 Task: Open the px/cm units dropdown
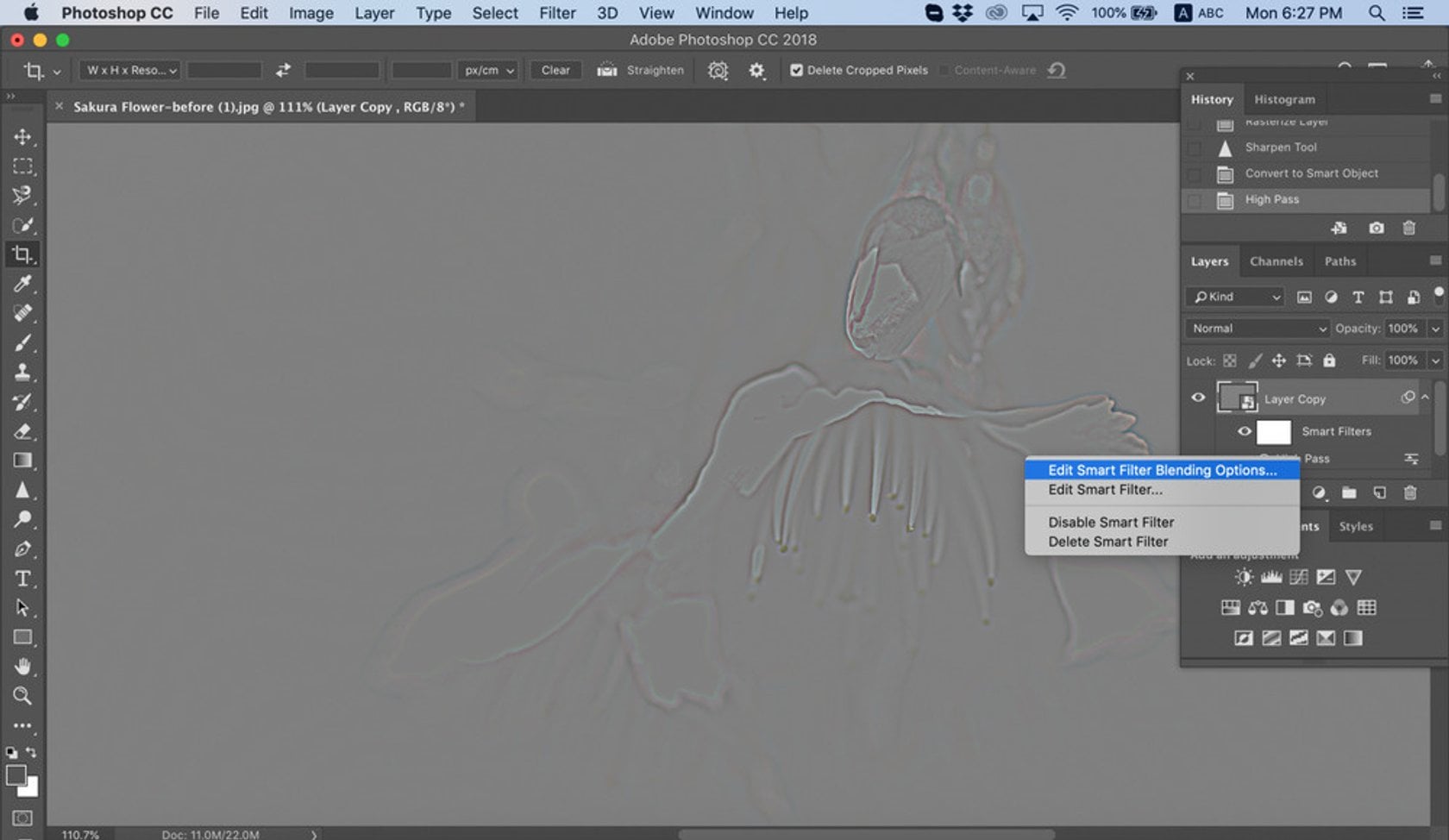point(488,71)
